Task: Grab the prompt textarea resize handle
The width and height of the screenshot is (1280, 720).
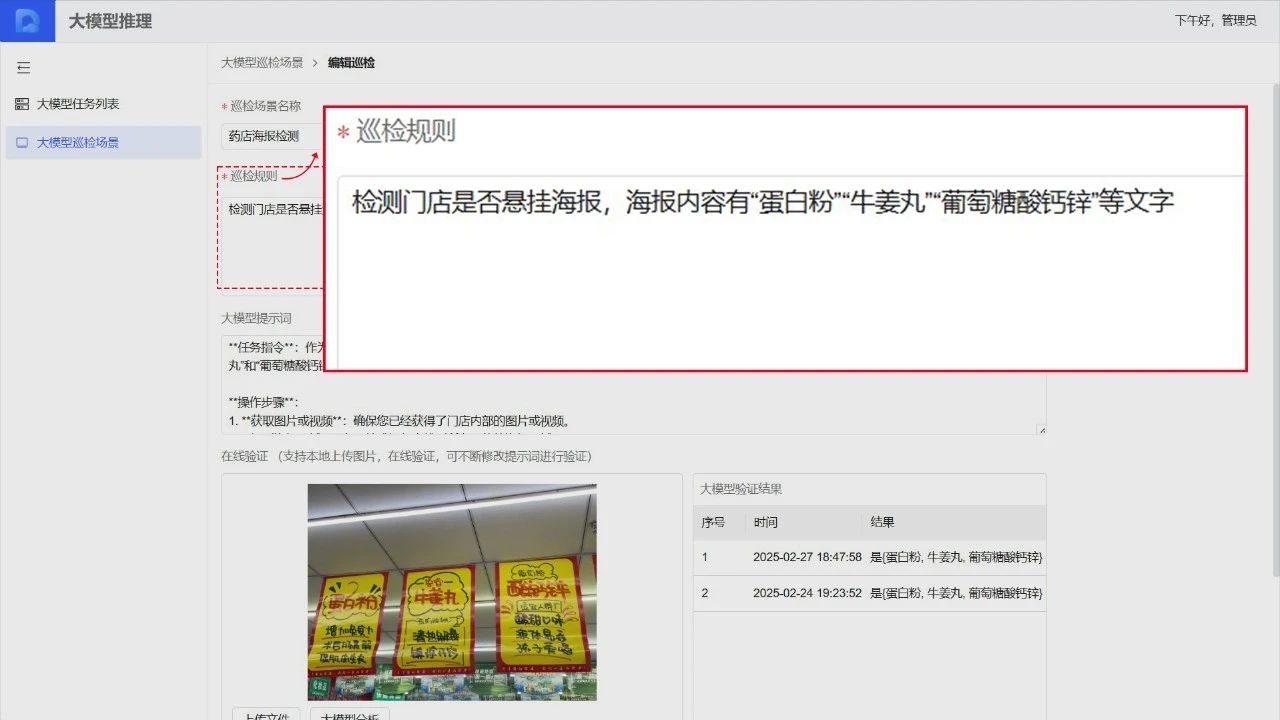Action: pyautogui.click(x=1041, y=430)
